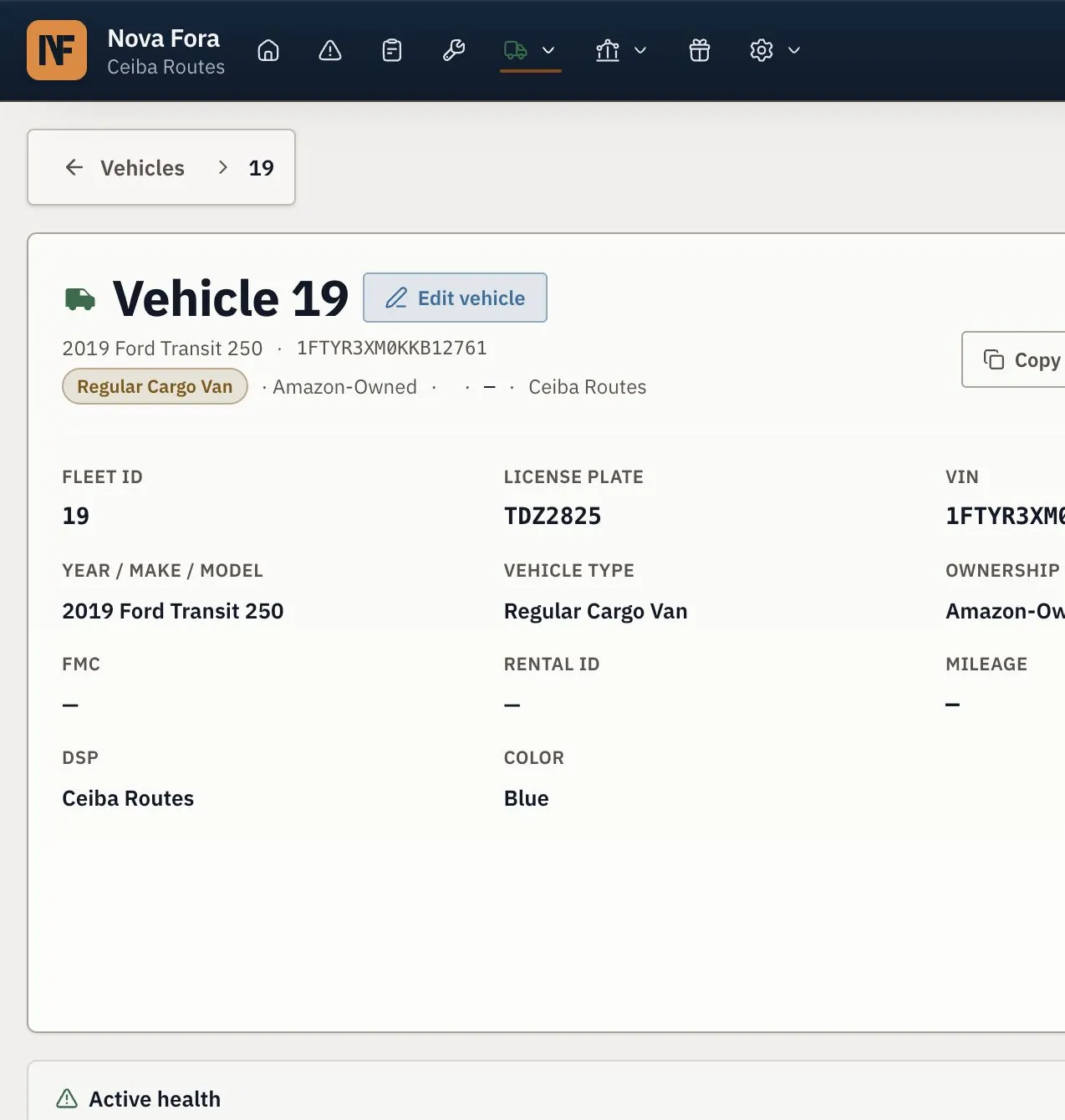Image resolution: width=1065 pixels, height=1120 pixels.
Task: Click the Vehicle 19 page title
Action: coord(231,298)
